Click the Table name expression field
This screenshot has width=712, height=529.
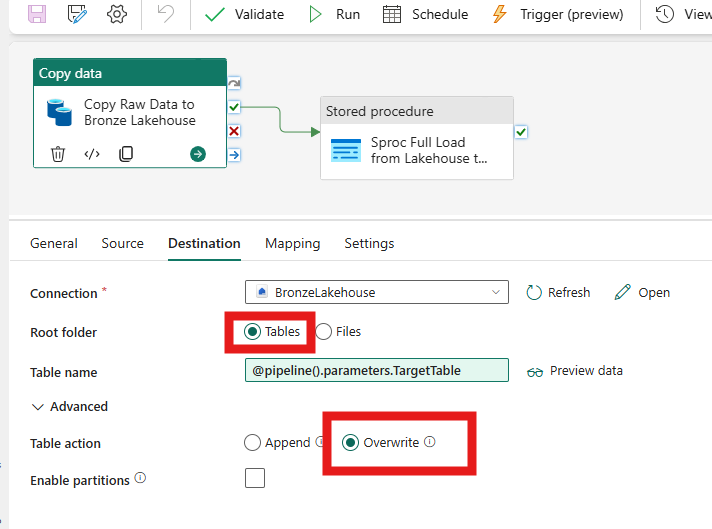(x=376, y=371)
